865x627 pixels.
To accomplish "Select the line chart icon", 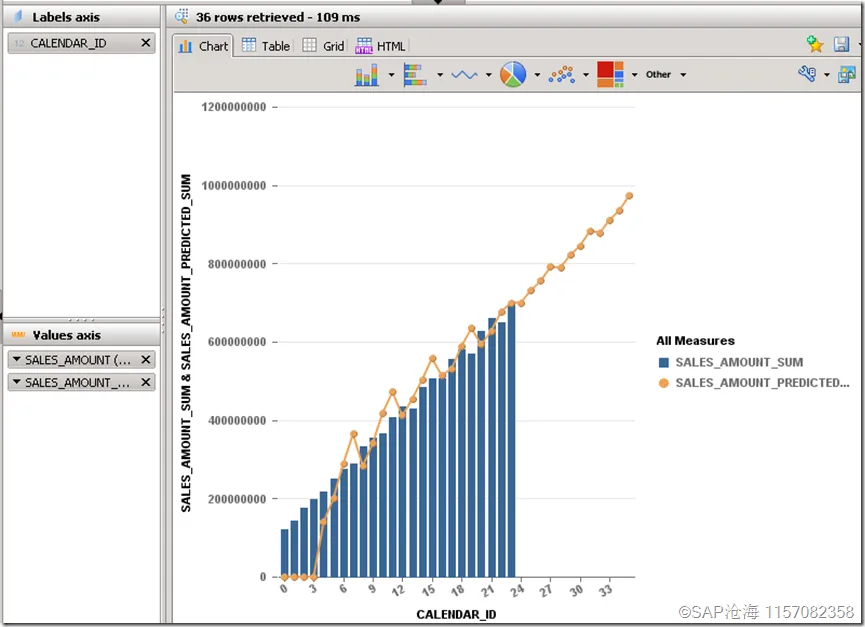I will [464, 74].
